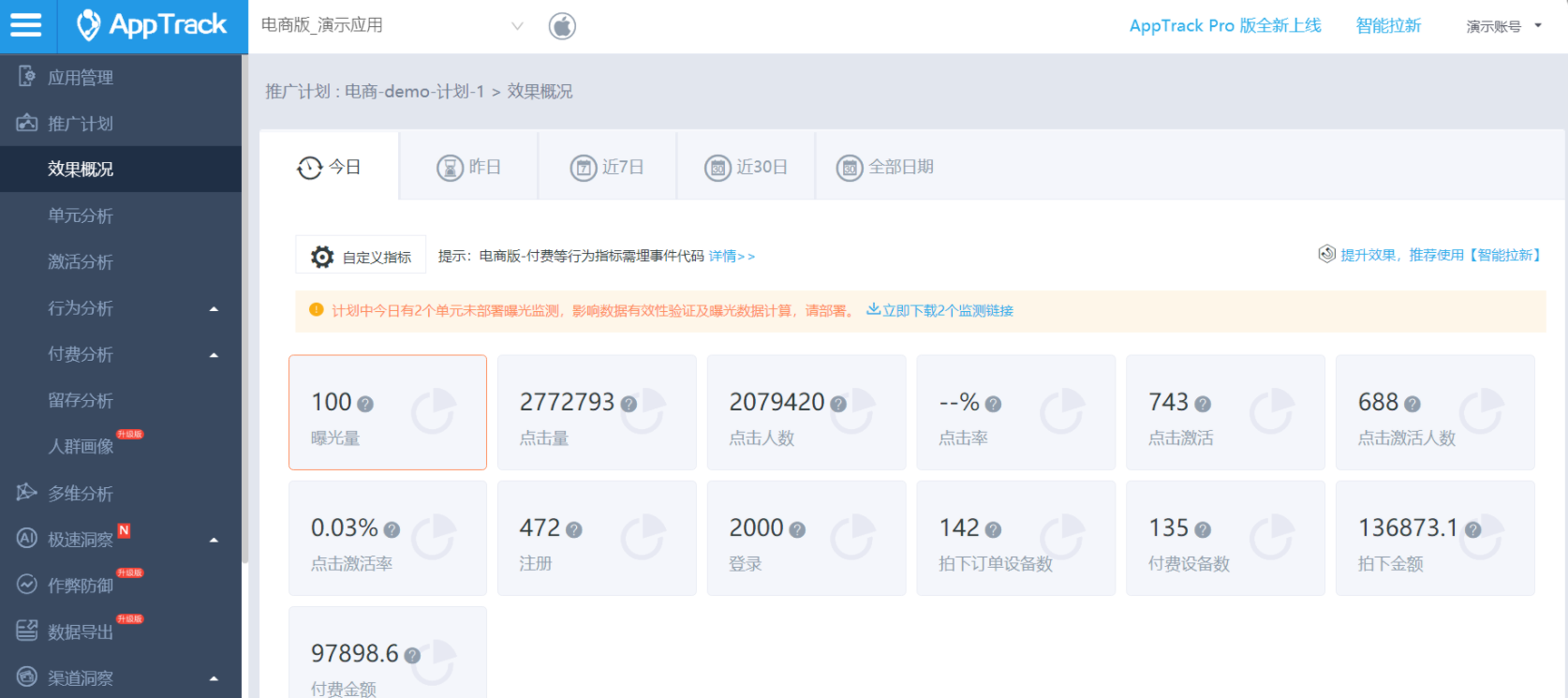Click the gear icon for 自定义指标

pyautogui.click(x=322, y=257)
